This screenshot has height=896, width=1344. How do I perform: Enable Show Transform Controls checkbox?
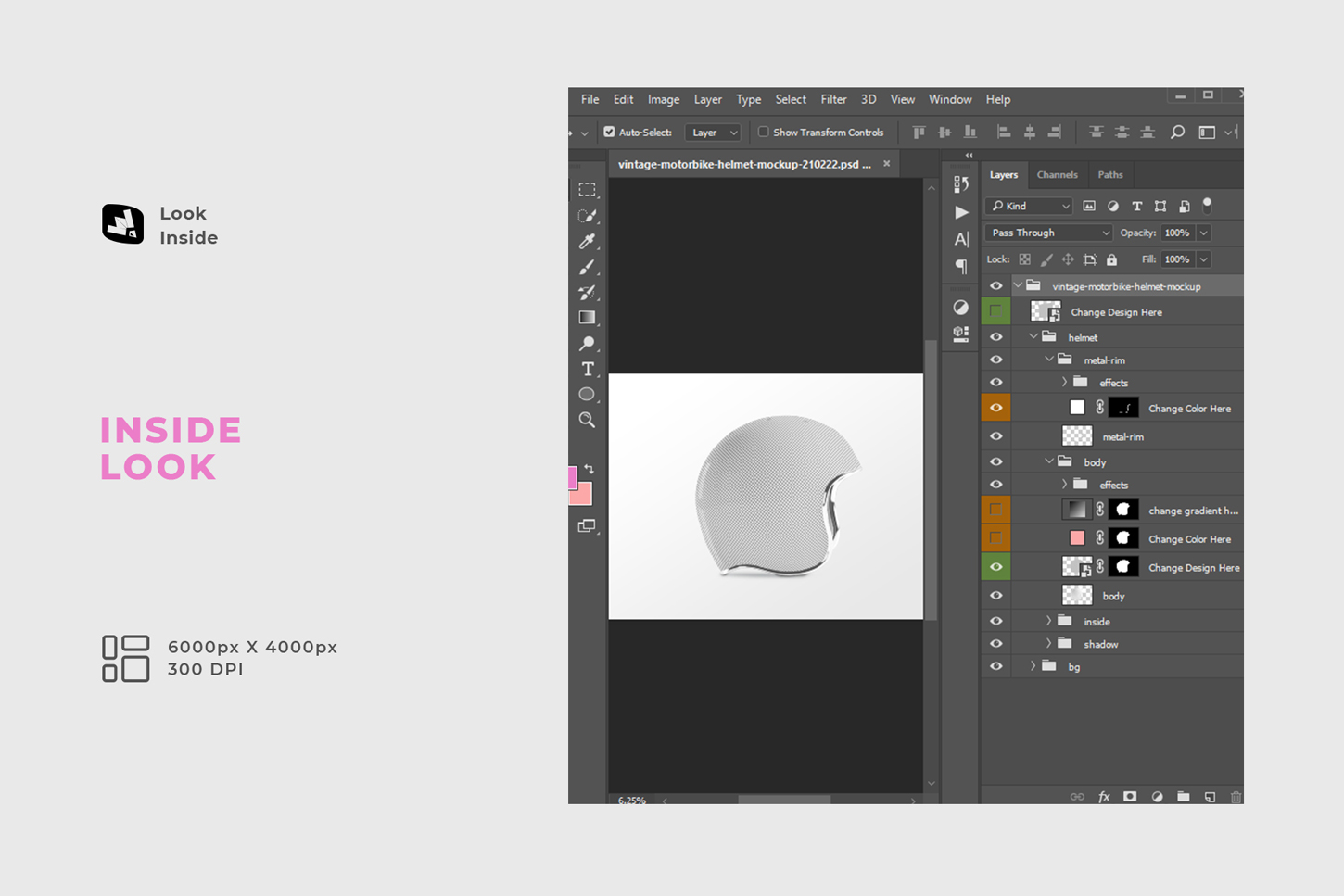pos(764,133)
